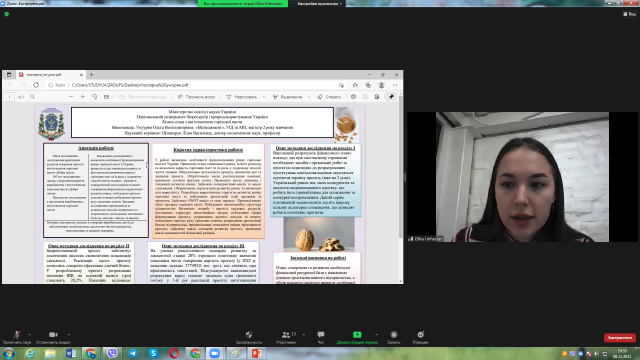This screenshot has height=360, width=640.
Task: Click the PDF page number field
Action: [x=9, y=97]
